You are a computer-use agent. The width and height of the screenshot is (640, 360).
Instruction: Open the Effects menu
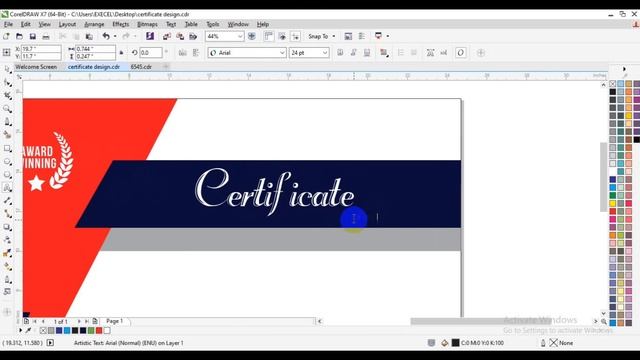tap(120, 24)
